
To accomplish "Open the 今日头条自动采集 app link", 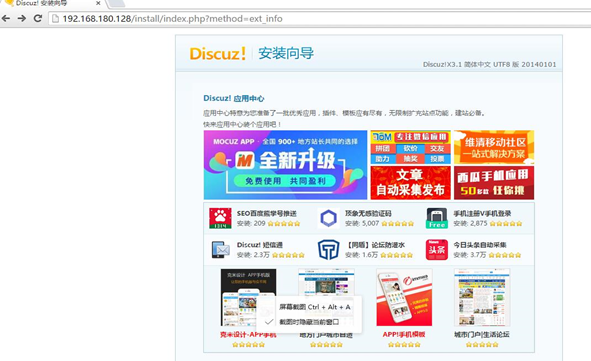I will tap(480, 245).
